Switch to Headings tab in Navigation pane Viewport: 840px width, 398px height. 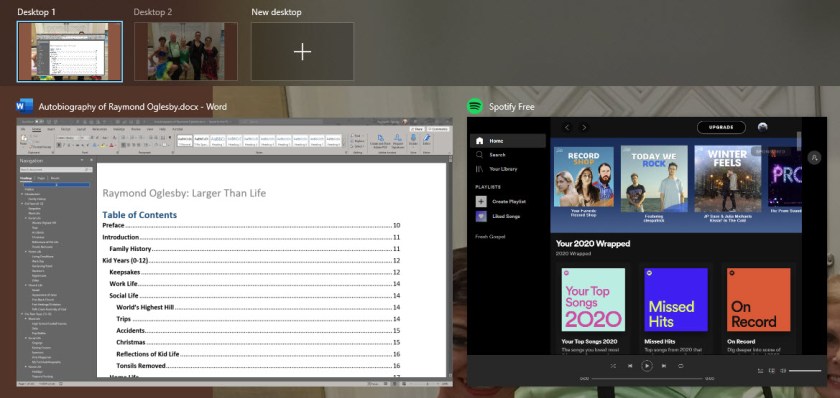pos(26,178)
